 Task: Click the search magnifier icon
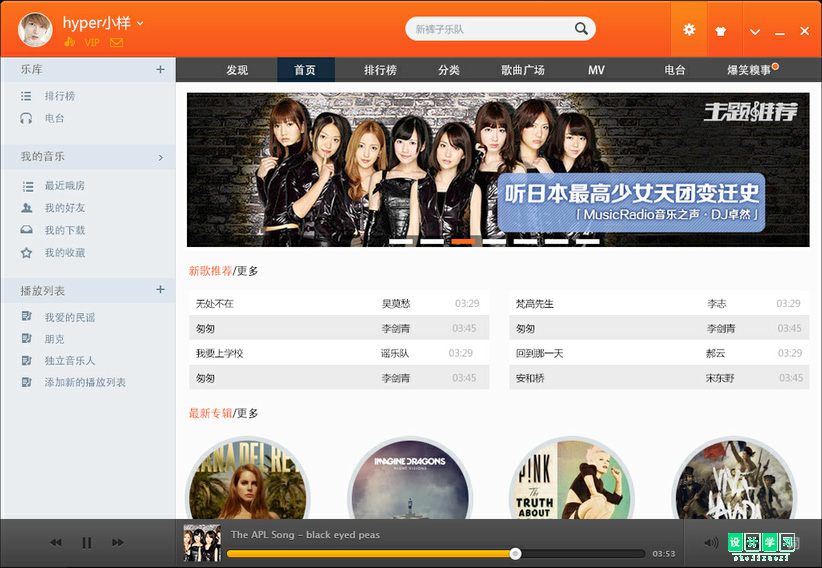tap(581, 28)
